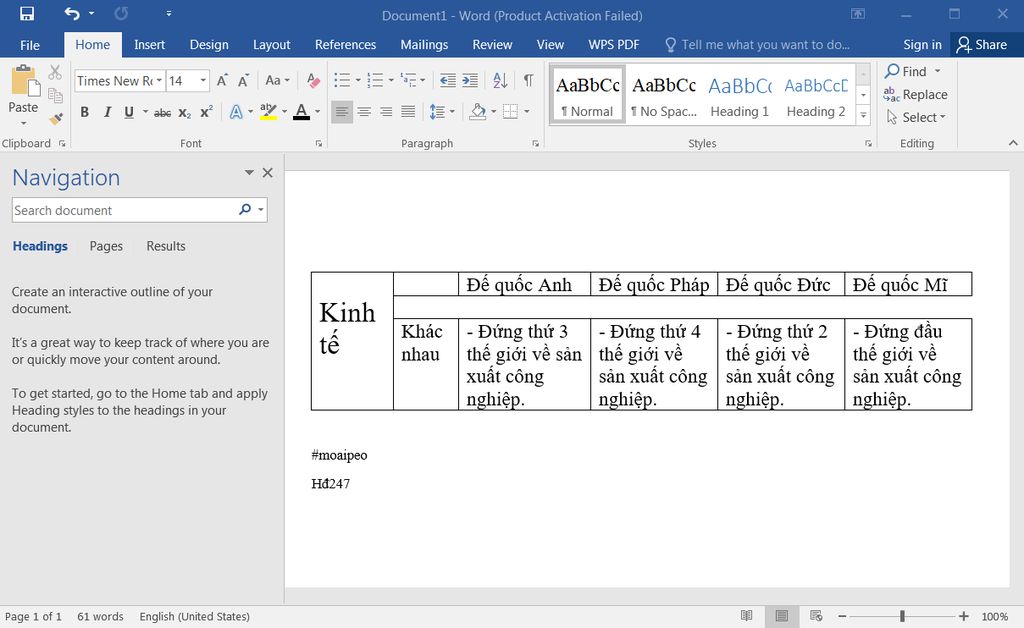Image resolution: width=1024 pixels, height=628 pixels.
Task: Open the References tab
Action: (345, 45)
